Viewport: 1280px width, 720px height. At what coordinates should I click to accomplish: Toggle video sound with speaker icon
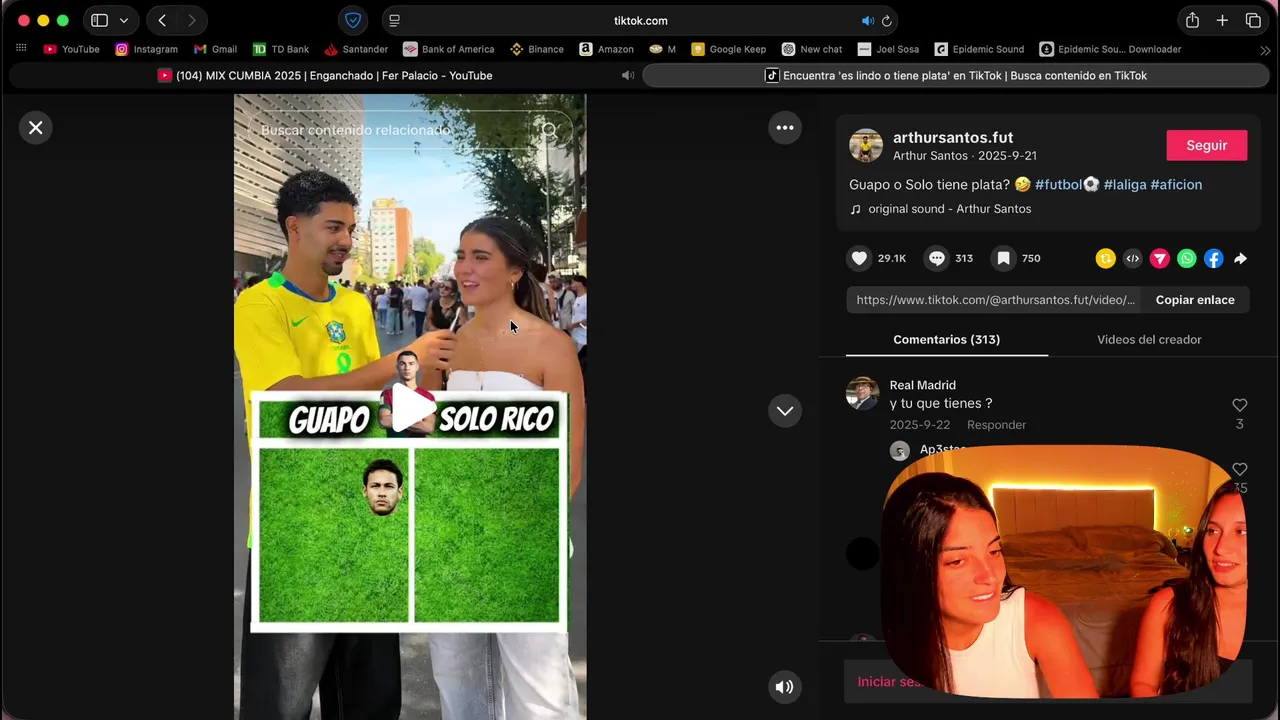[x=785, y=687]
